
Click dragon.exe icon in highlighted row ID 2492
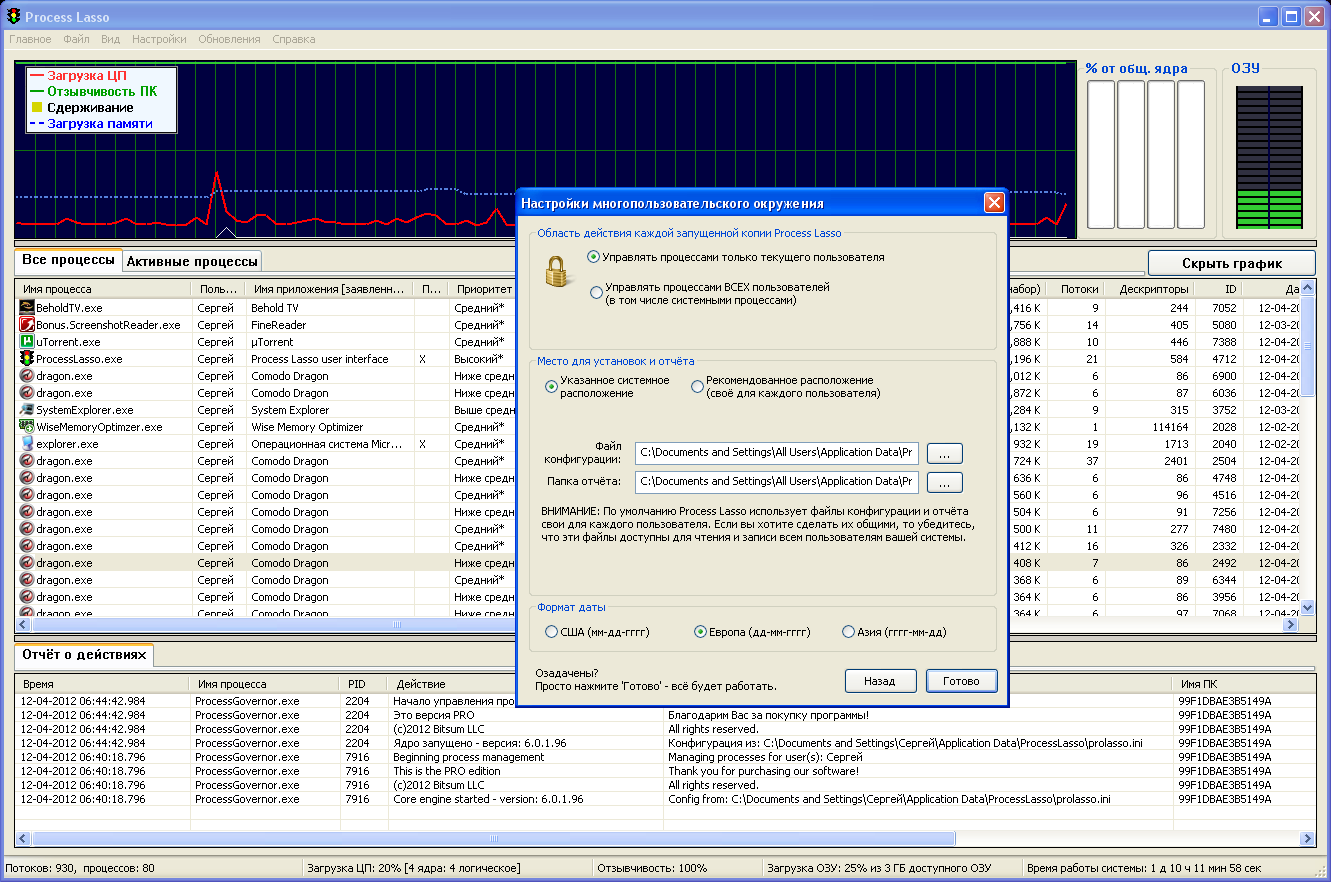pyautogui.click(x=27, y=563)
